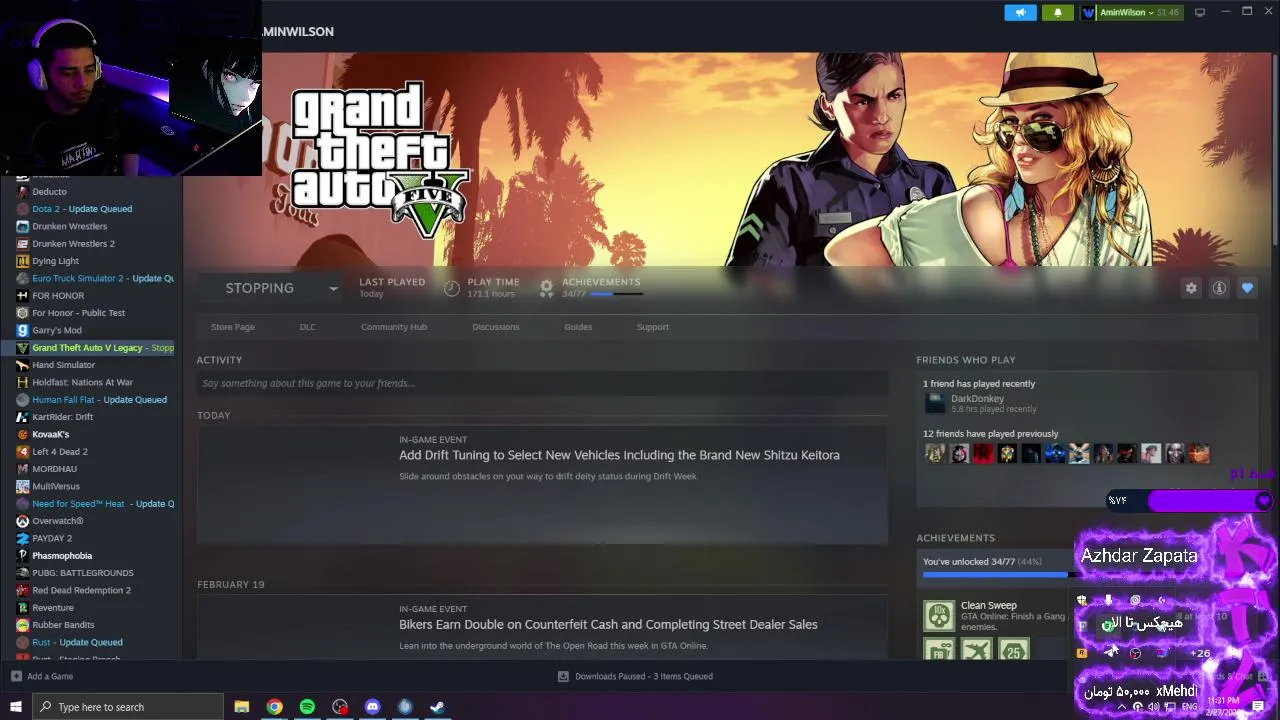The width and height of the screenshot is (1280, 720).
Task: Open the DLC tab
Action: point(308,327)
